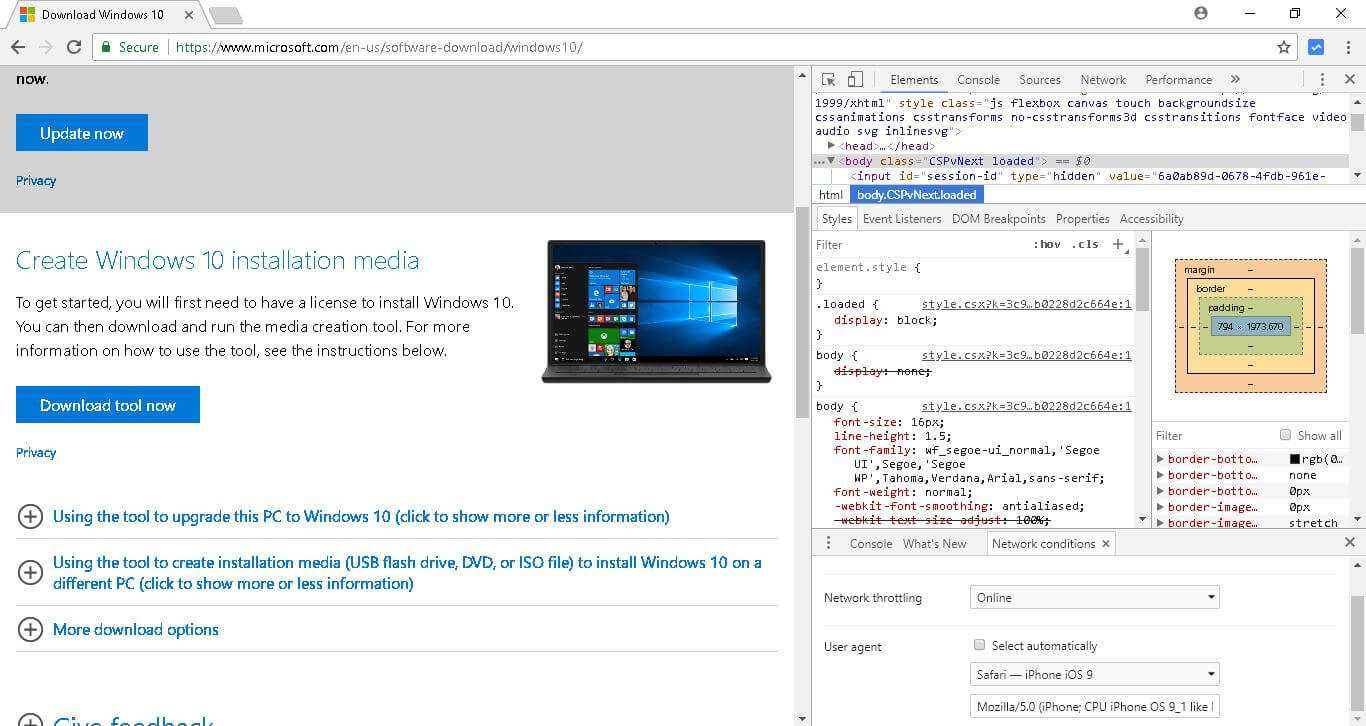The height and width of the screenshot is (726, 1366).
Task: Open the Performance tab
Action: pyautogui.click(x=1179, y=80)
